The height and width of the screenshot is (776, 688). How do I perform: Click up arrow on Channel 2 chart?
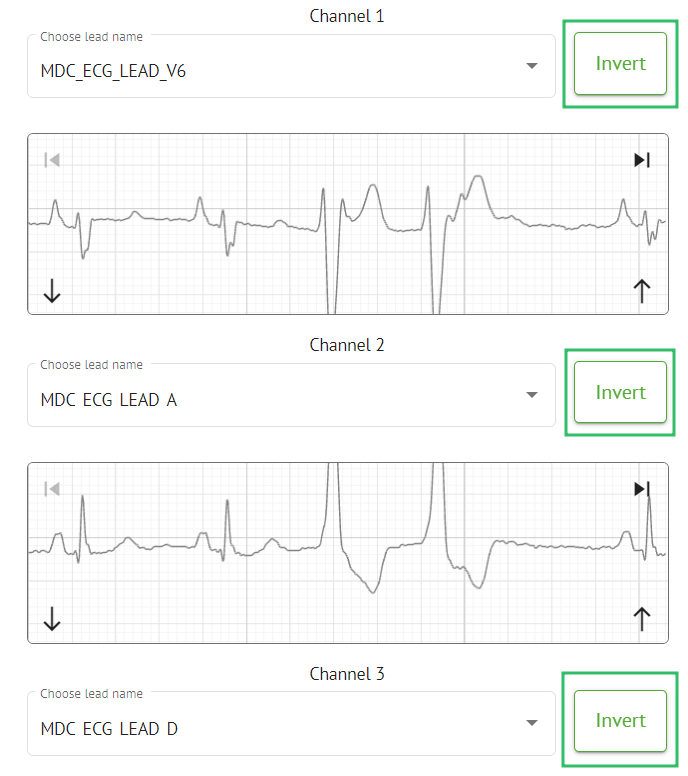(642, 620)
